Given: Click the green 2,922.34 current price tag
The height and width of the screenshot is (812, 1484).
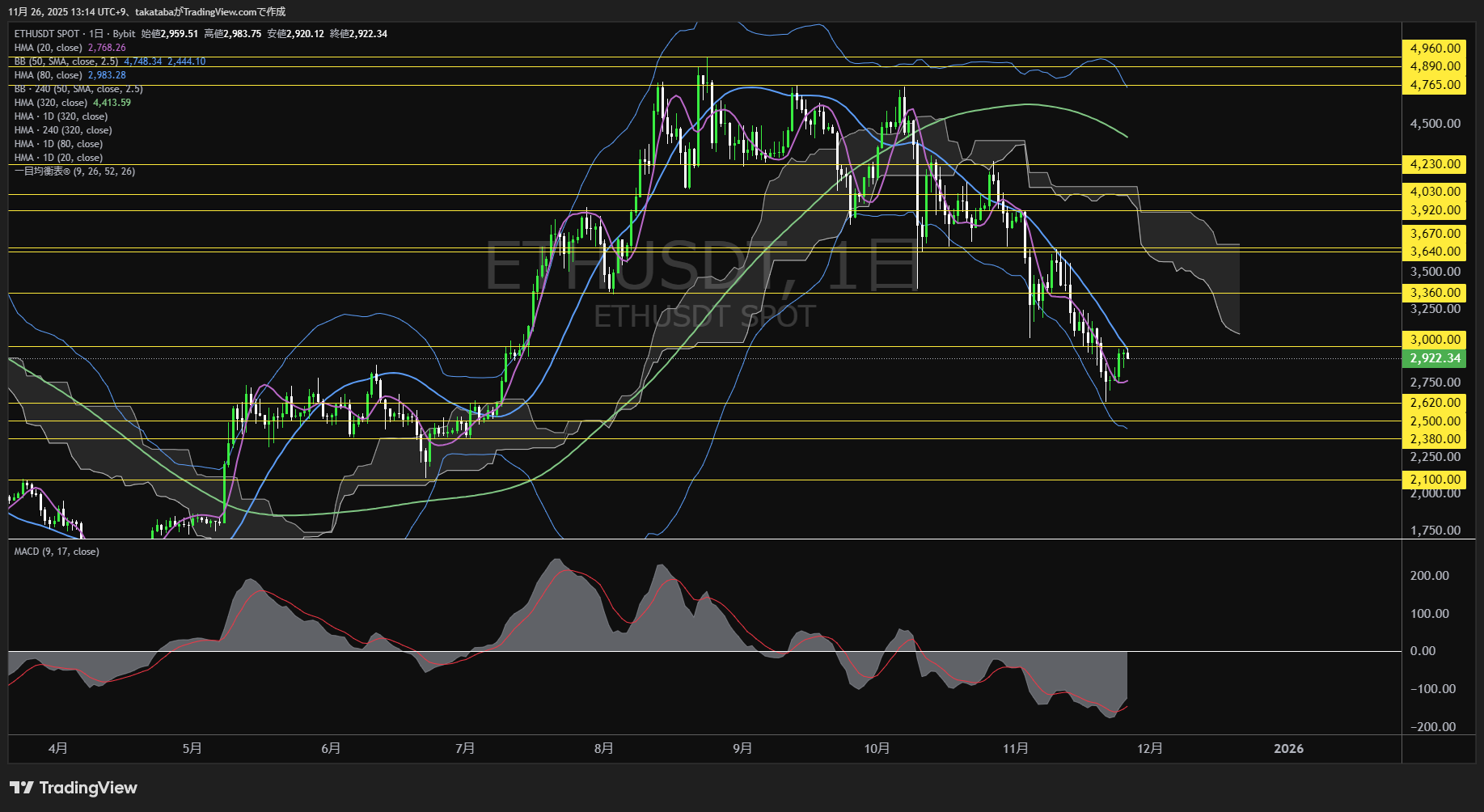Looking at the screenshot, I should pos(1435,358).
